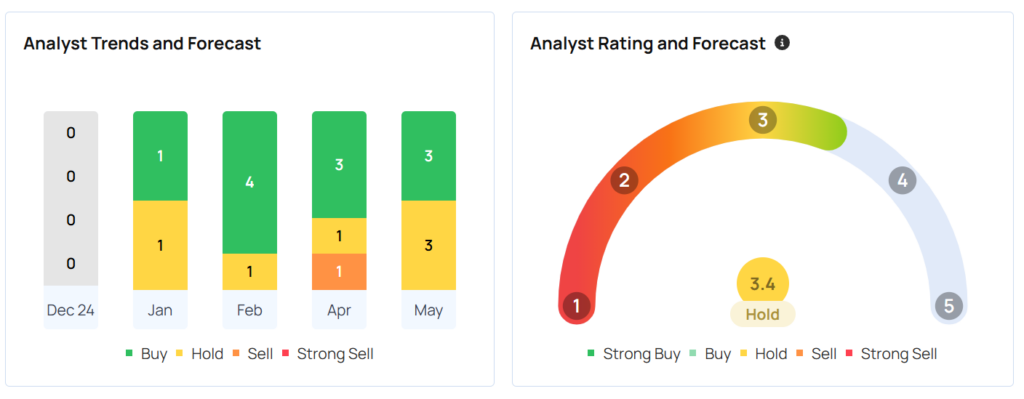Click the Hold rating badge below score
Screen dimensions: 1024x399
[763, 314]
